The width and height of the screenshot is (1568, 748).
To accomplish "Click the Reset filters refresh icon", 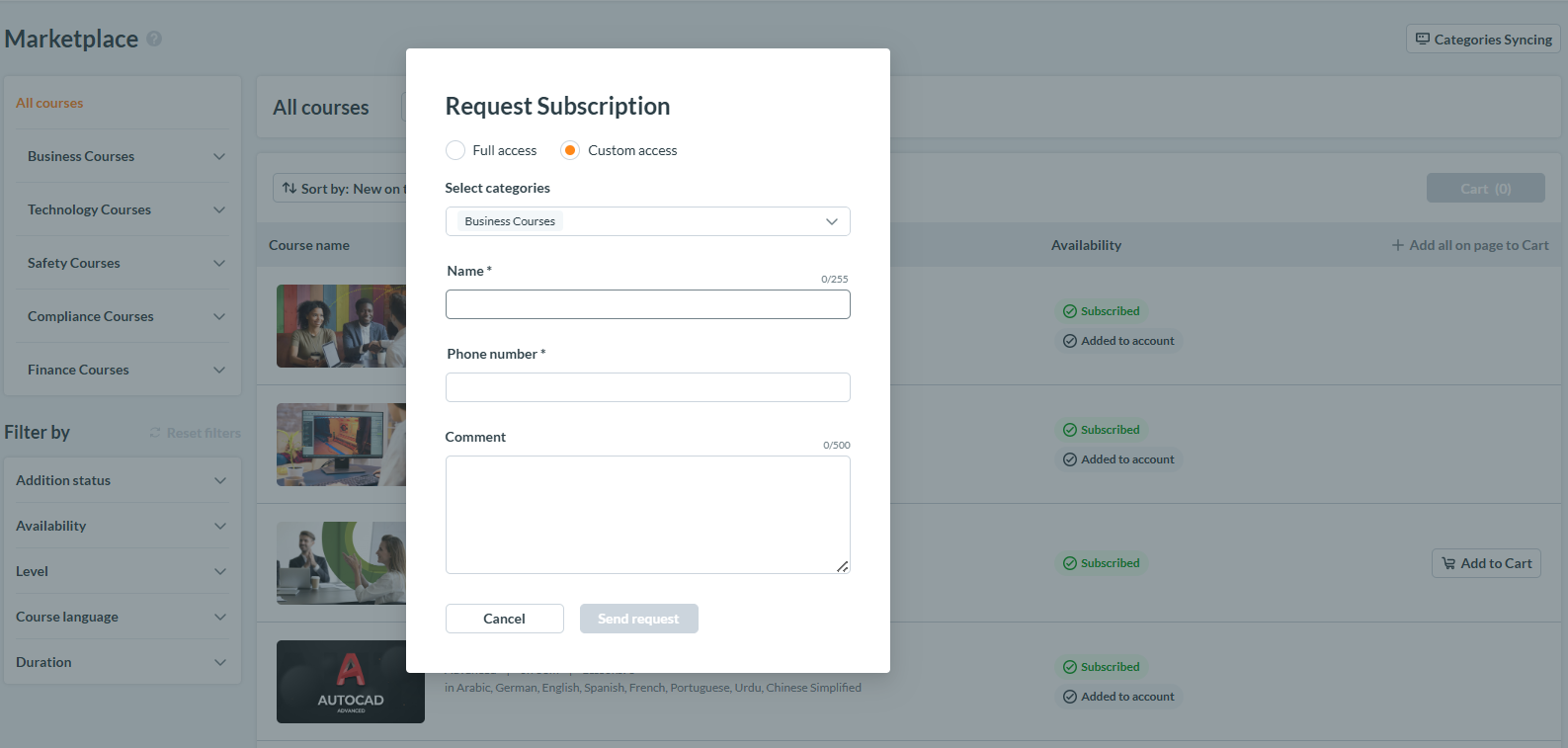I will [155, 433].
